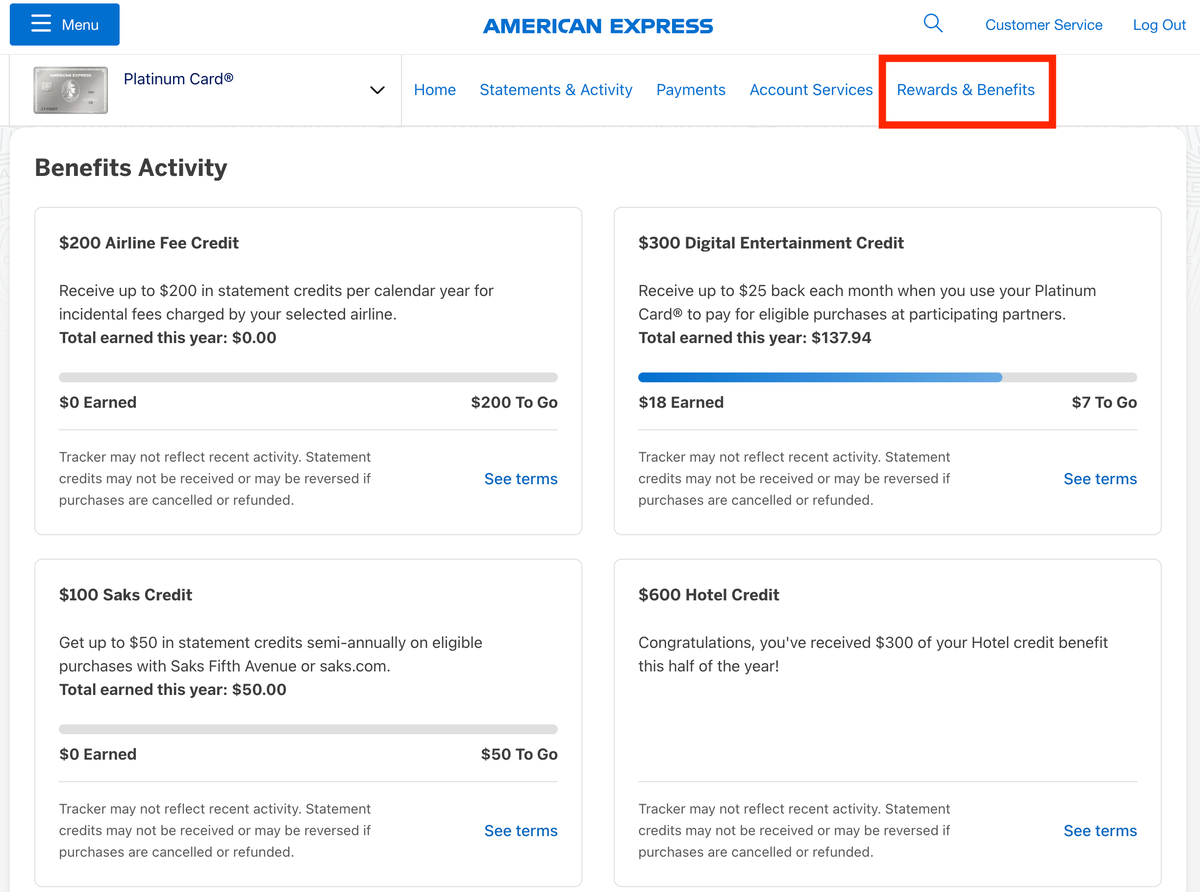Click the Airline Fee Credit progress bar
Viewport: 1200px width, 892px height.
[308, 377]
